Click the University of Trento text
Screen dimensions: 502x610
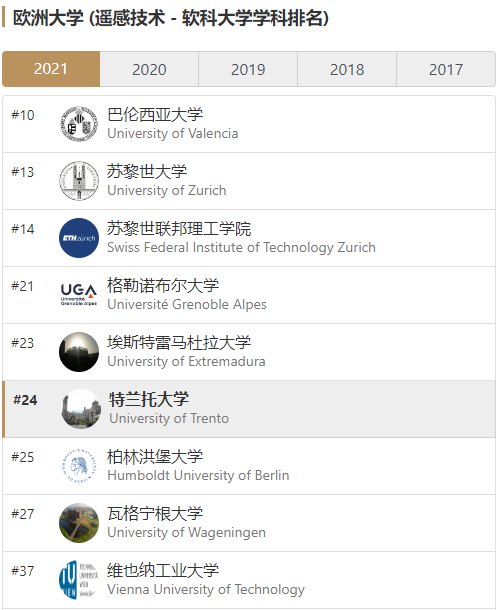pyautogui.click(x=169, y=419)
